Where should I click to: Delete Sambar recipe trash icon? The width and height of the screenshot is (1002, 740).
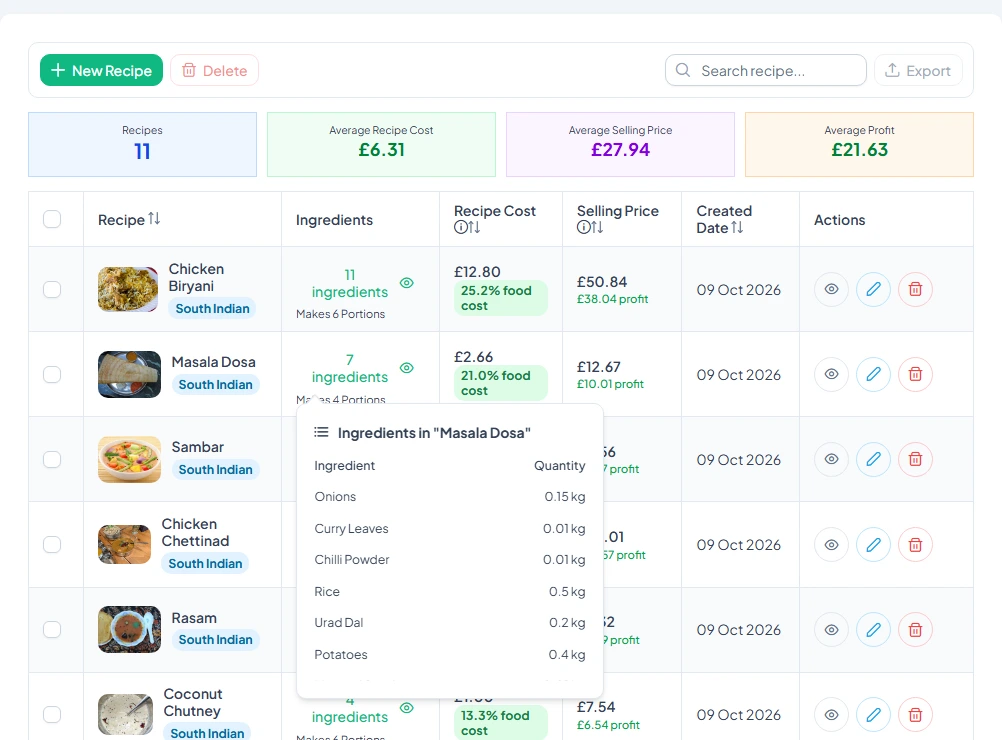point(916,459)
